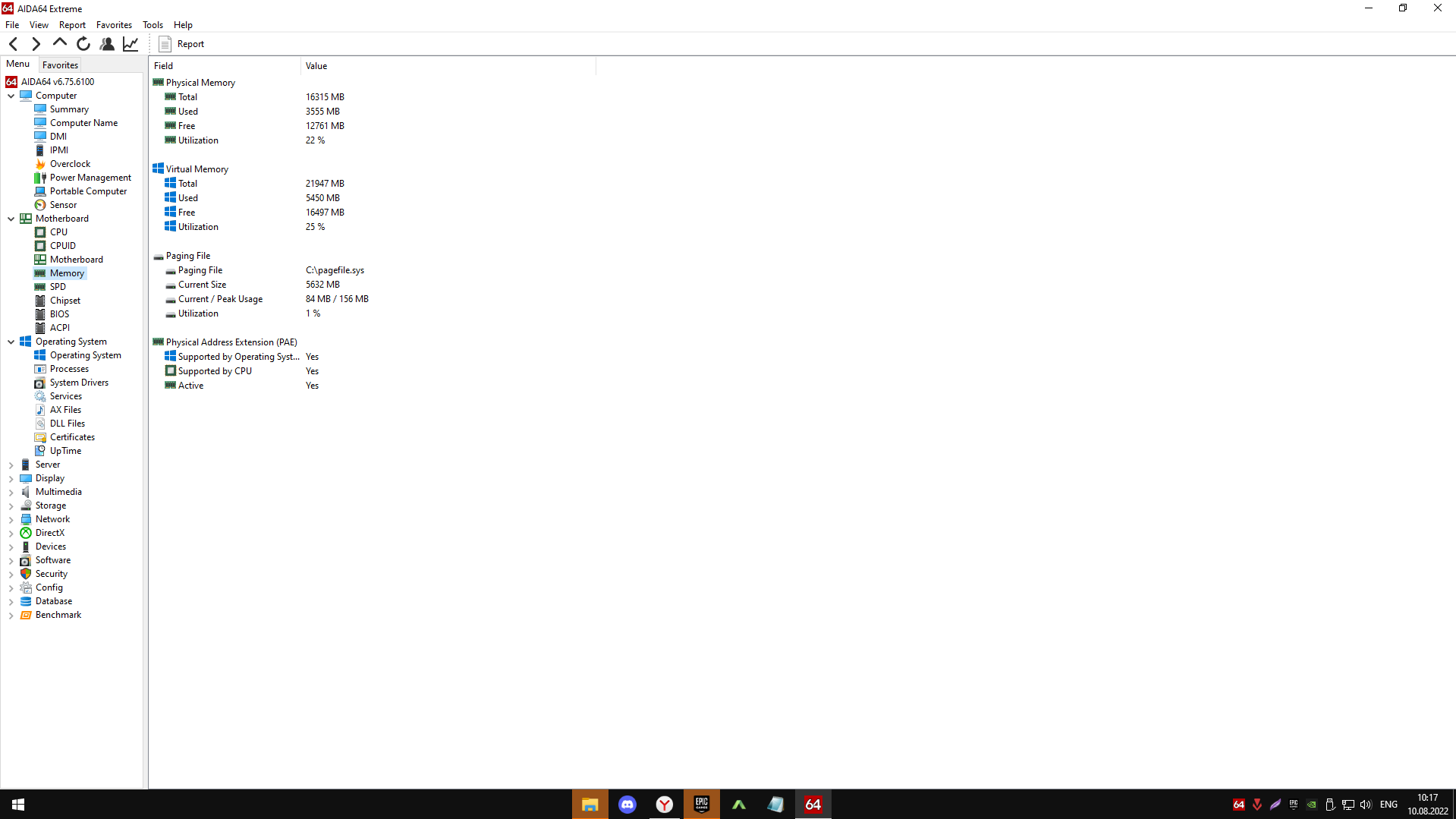Expand the Multimedia tree node

[x=11, y=492]
